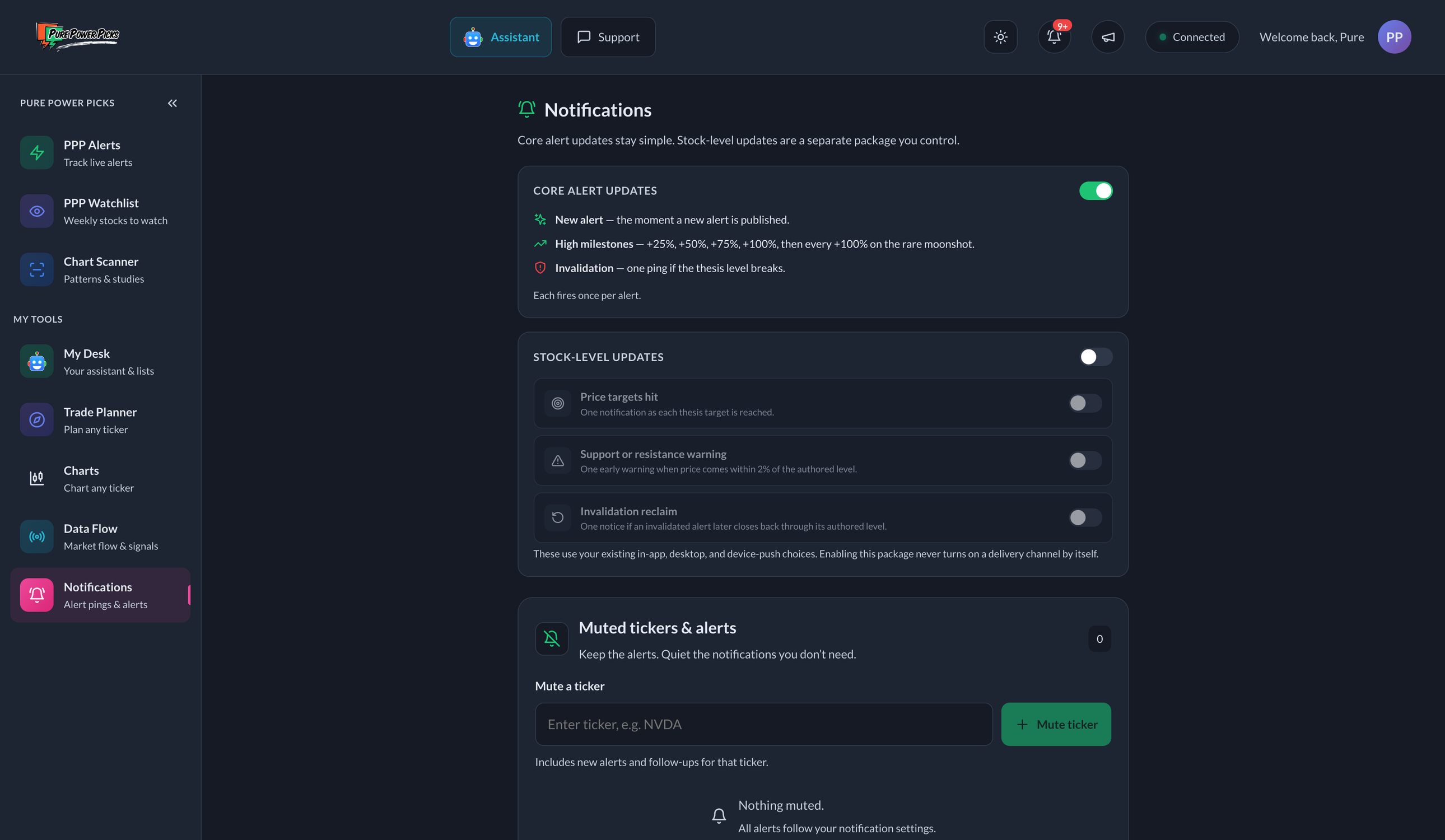This screenshot has width=1445, height=840.
Task: Click the Pure Power Picks logo
Action: pyautogui.click(x=77, y=36)
